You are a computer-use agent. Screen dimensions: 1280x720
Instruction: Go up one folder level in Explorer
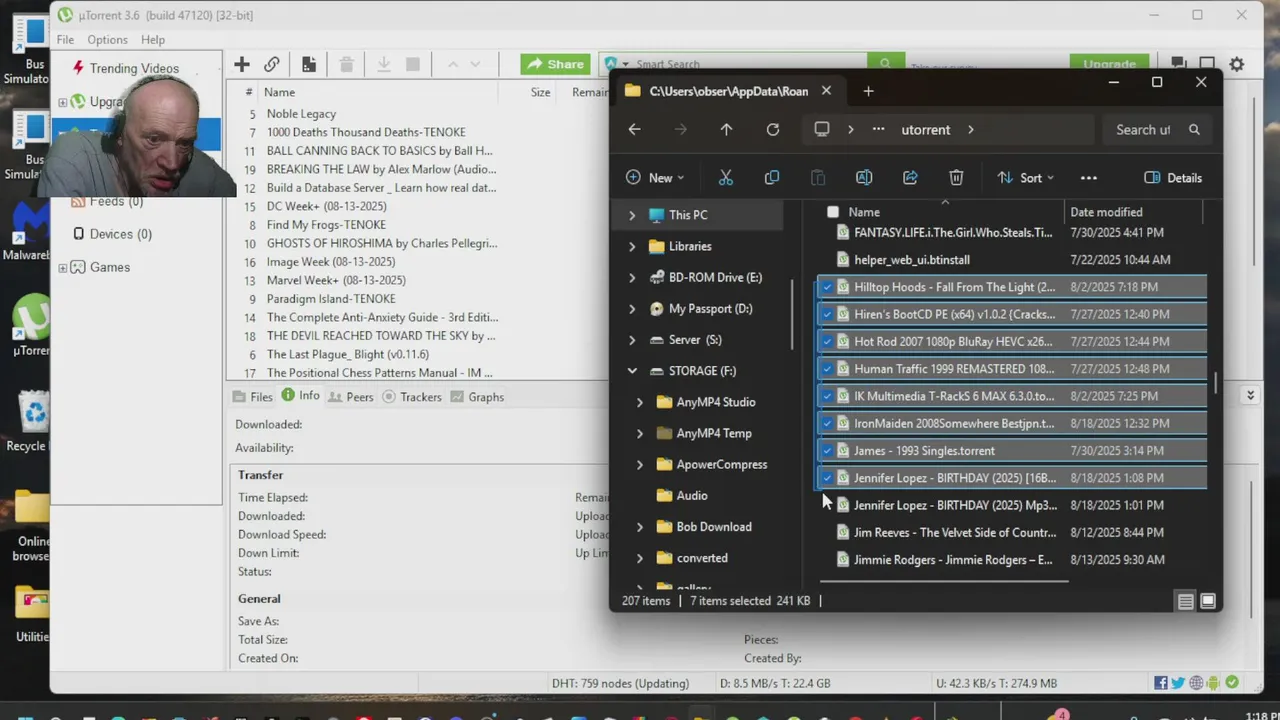[x=726, y=129]
